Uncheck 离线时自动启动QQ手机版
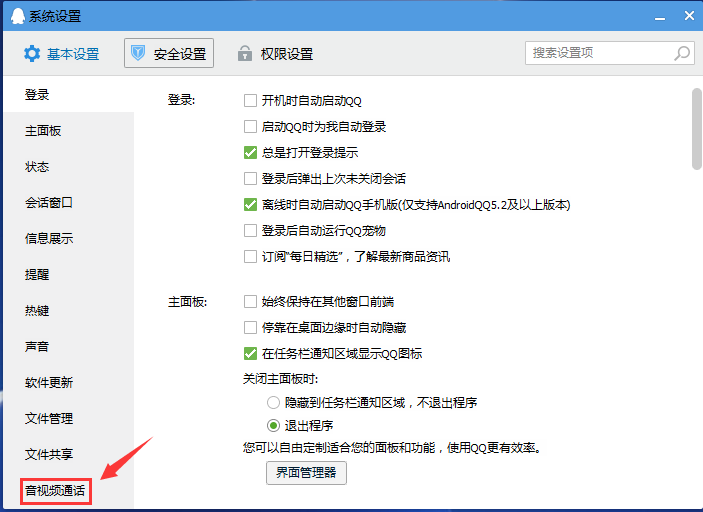The width and height of the screenshot is (703, 512). click(250, 204)
